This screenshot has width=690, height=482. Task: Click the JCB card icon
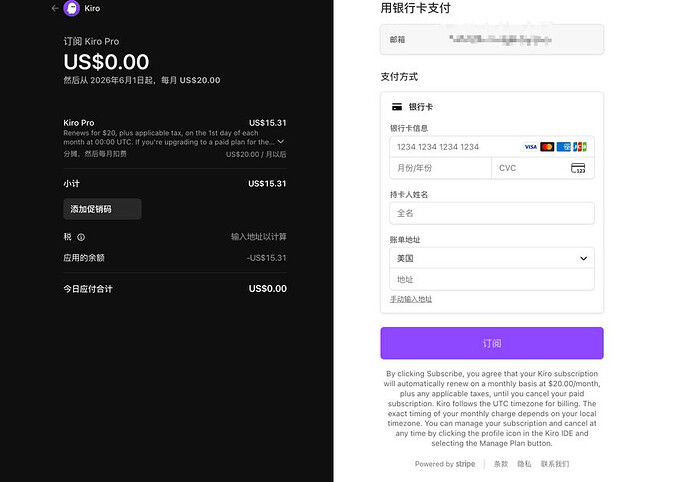click(x=580, y=147)
